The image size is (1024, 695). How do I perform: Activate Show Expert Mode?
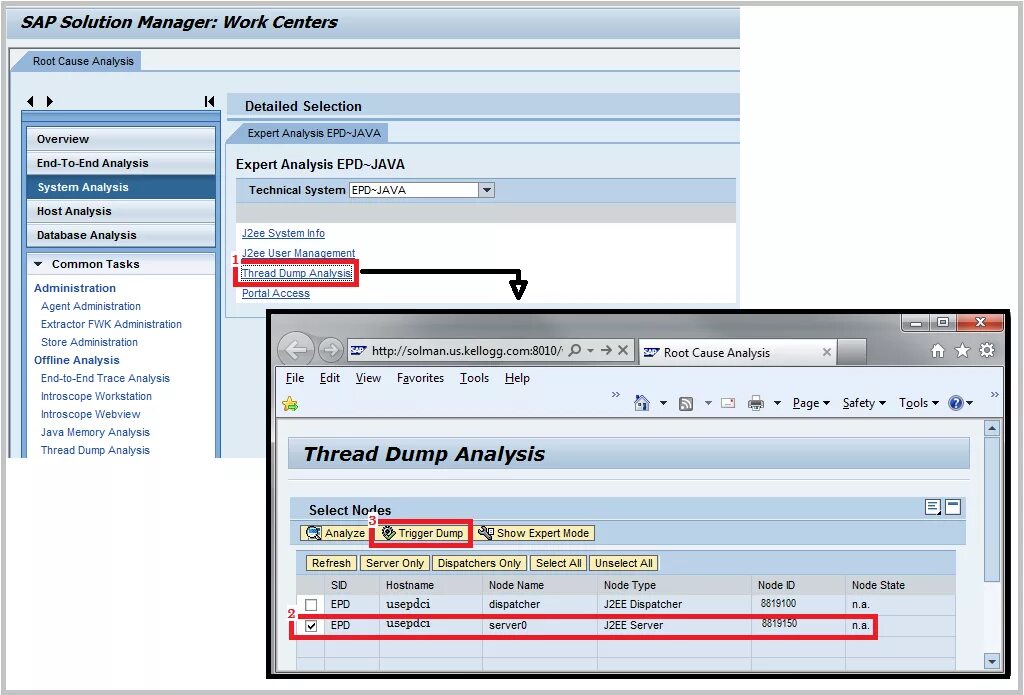coord(535,533)
